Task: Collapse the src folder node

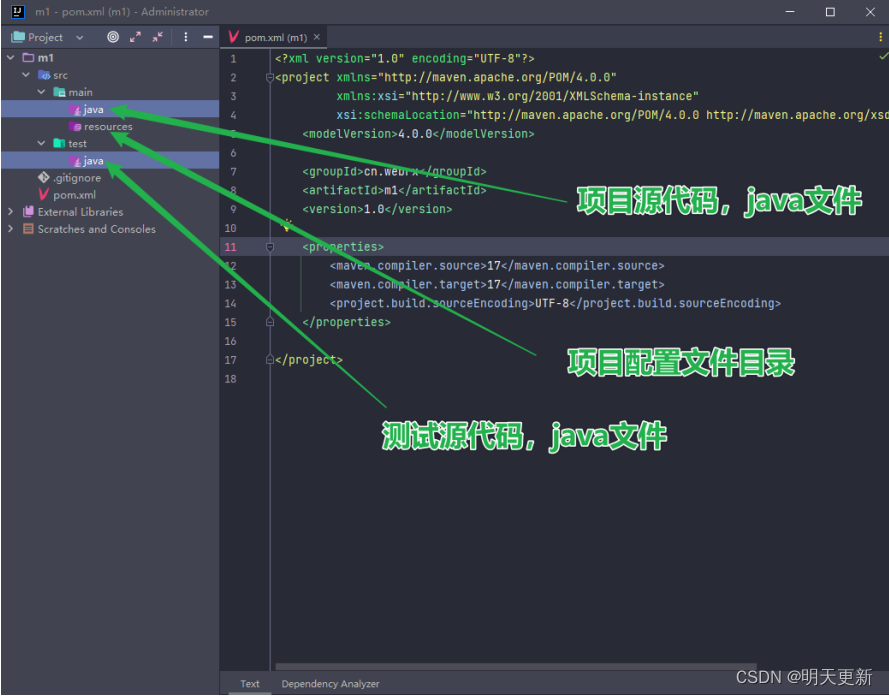Action: [x=26, y=75]
